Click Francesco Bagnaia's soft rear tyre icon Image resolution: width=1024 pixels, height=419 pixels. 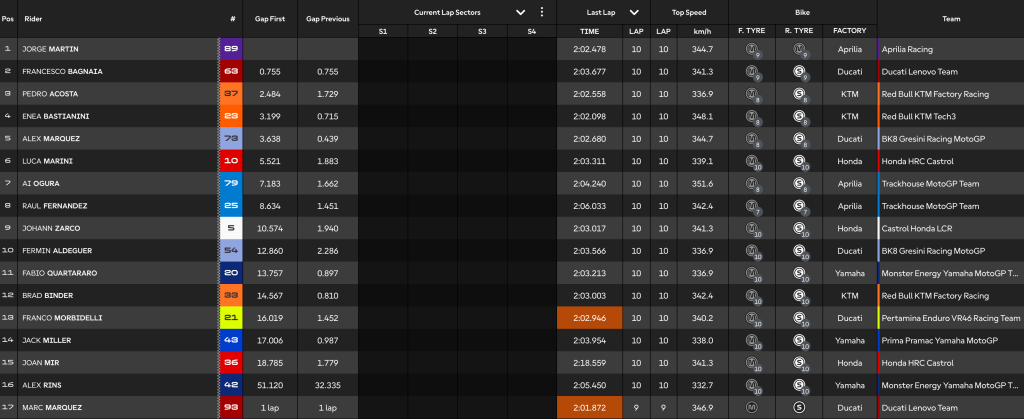tap(799, 71)
